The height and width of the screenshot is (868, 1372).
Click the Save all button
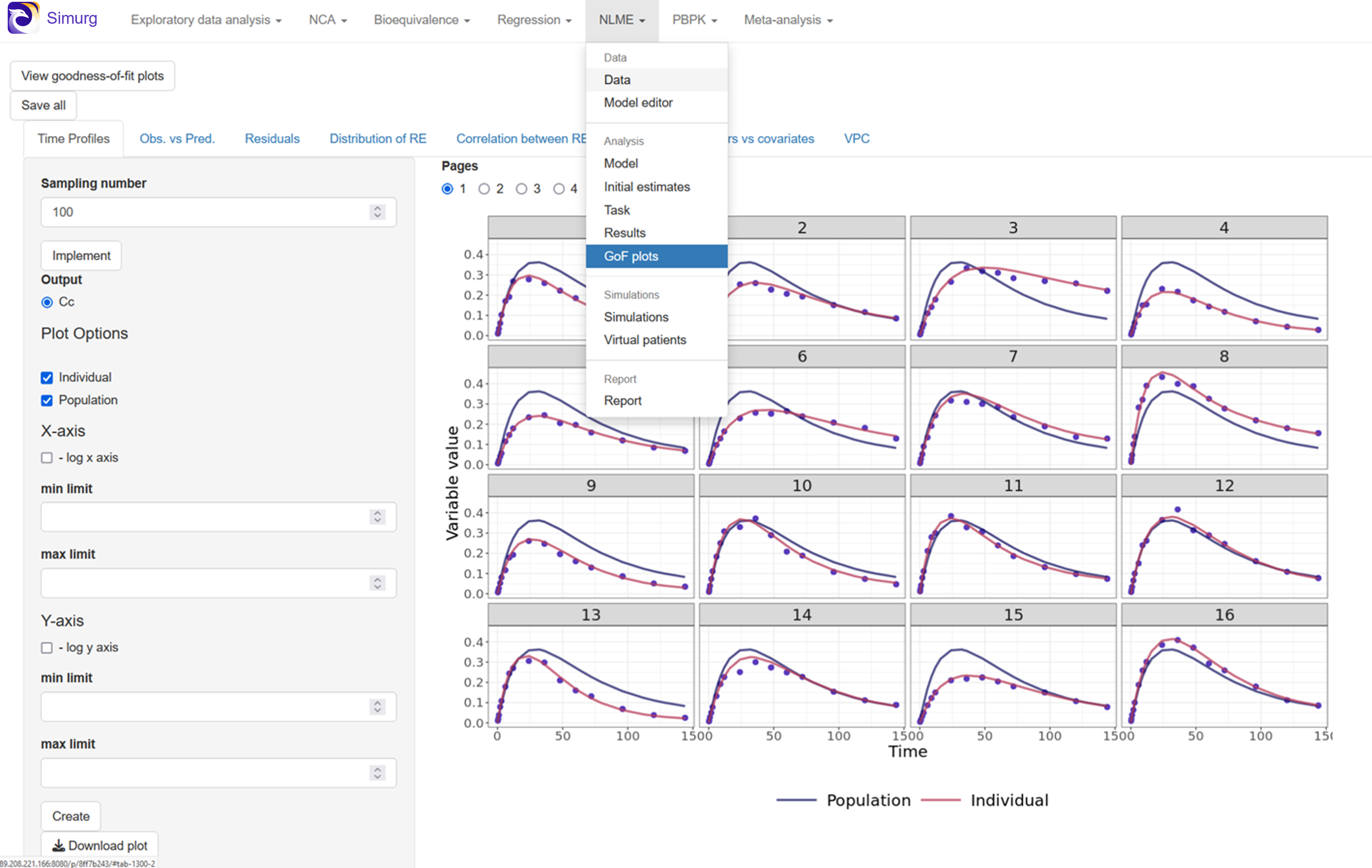(44, 105)
